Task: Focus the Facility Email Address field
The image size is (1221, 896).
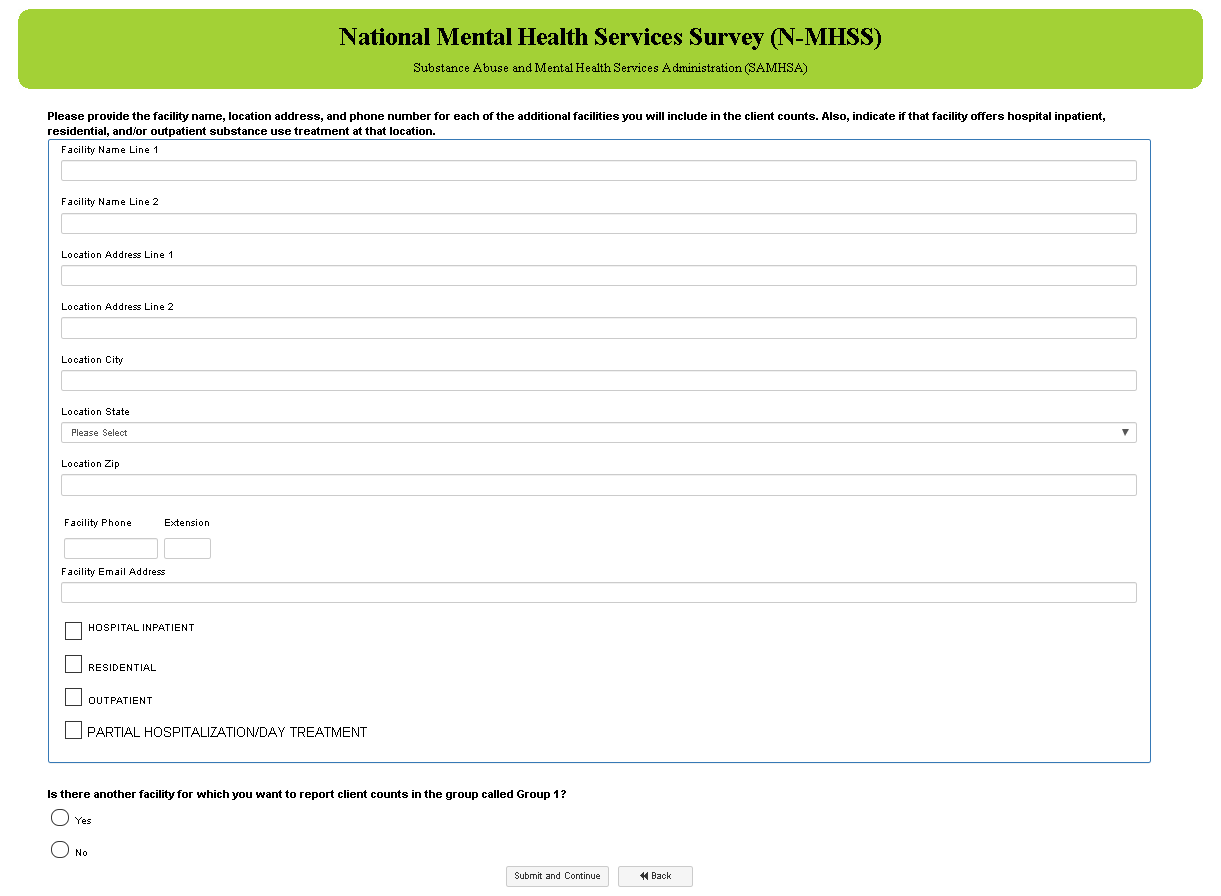Action: pos(599,593)
